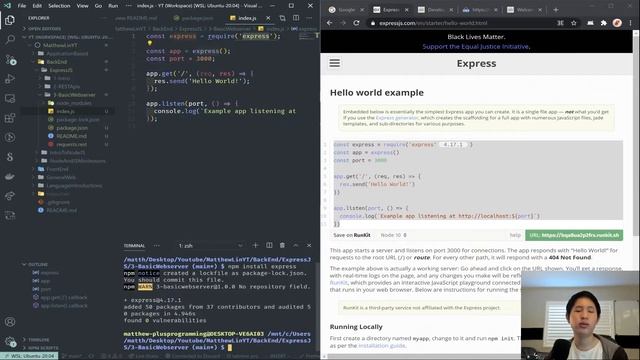Image resolution: width=640 pixels, height=360 pixels.
Task: Open the Live Share view in activity bar
Action: pos(10,196)
